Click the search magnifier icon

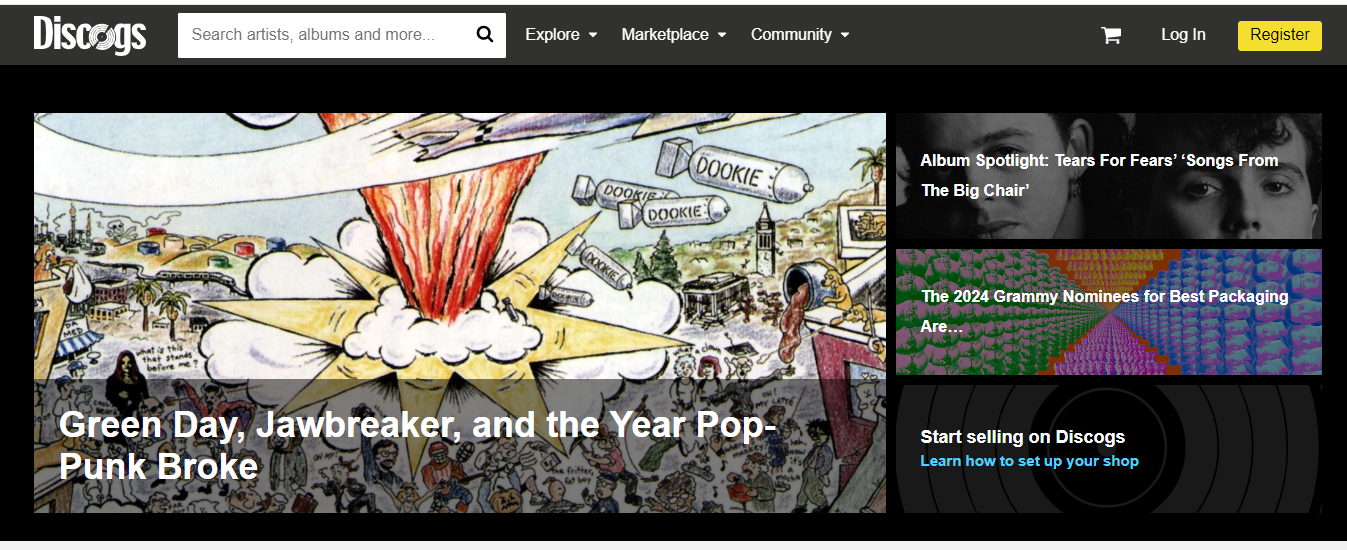point(485,34)
